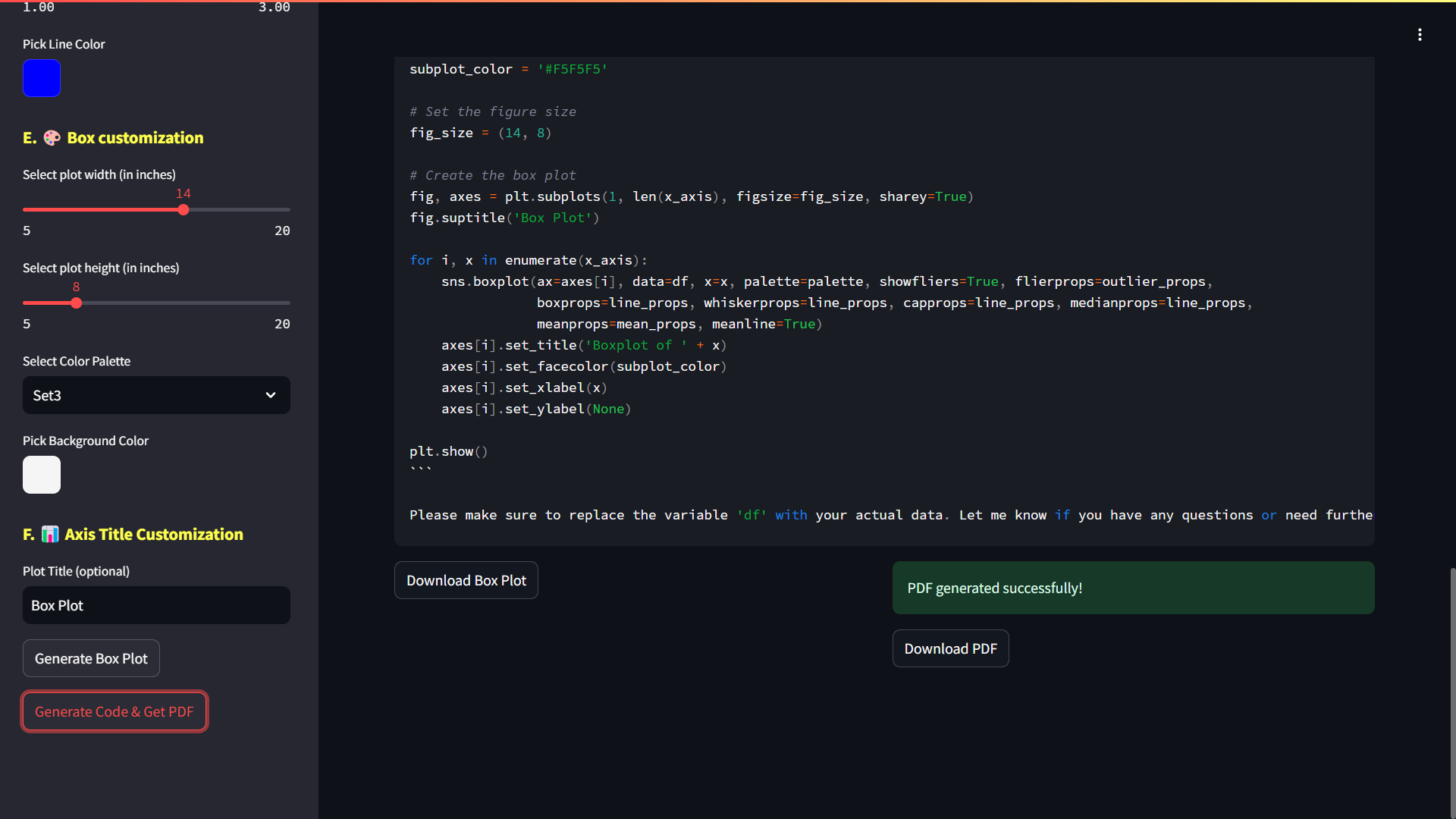This screenshot has height=819, width=1456.
Task: Click the palette emoji in Box customization
Action: coord(52,138)
